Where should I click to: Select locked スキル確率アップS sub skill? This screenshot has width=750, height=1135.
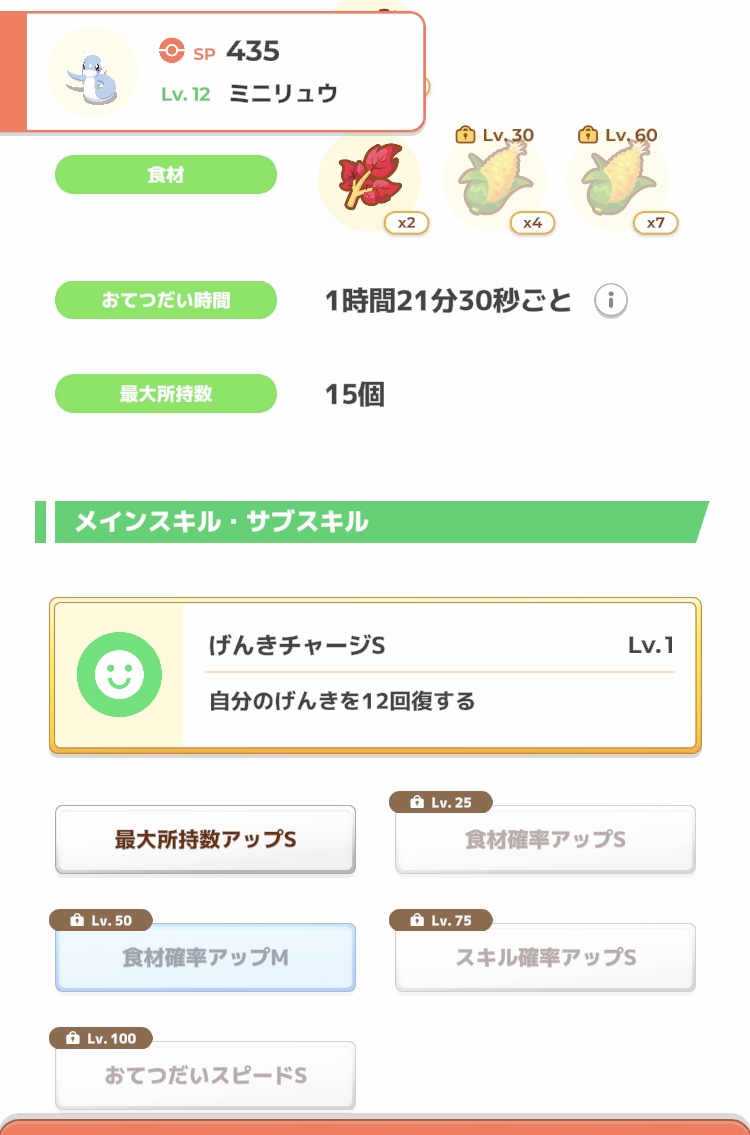click(x=545, y=957)
